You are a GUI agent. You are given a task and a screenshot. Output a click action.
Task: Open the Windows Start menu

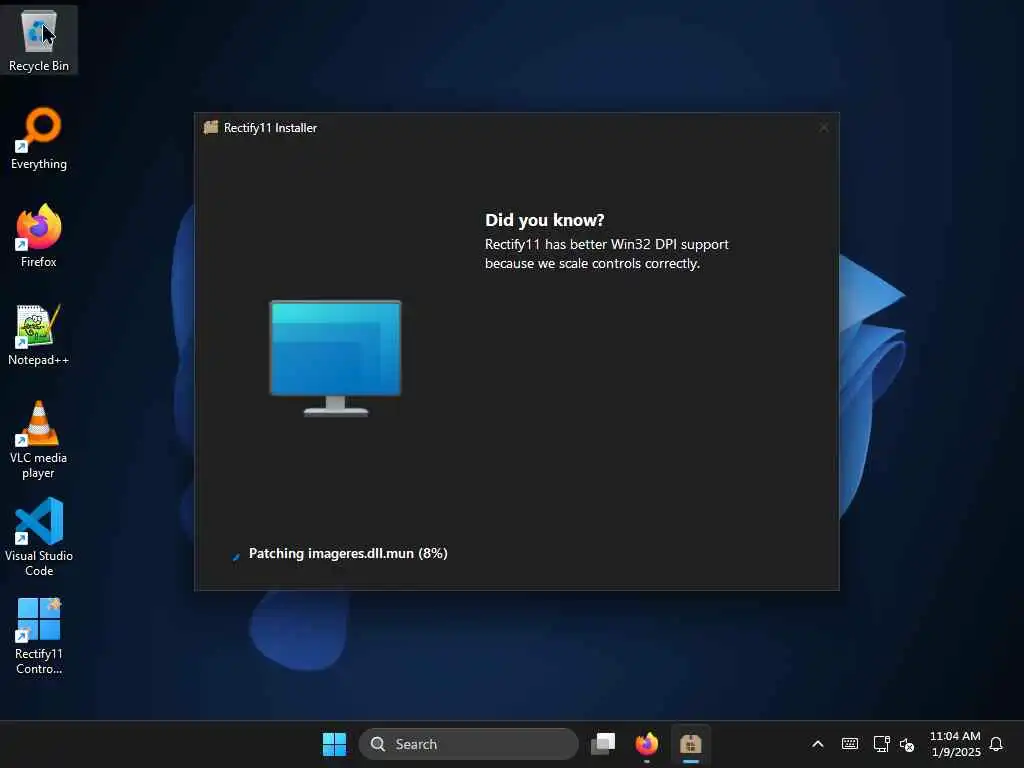click(x=334, y=744)
